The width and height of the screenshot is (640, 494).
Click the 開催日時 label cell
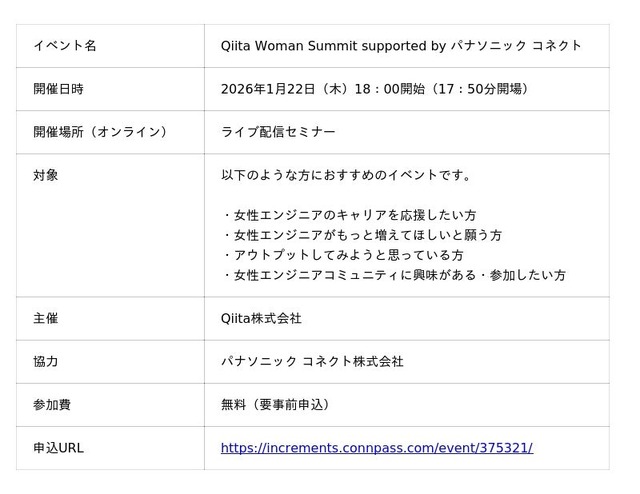click(58, 89)
